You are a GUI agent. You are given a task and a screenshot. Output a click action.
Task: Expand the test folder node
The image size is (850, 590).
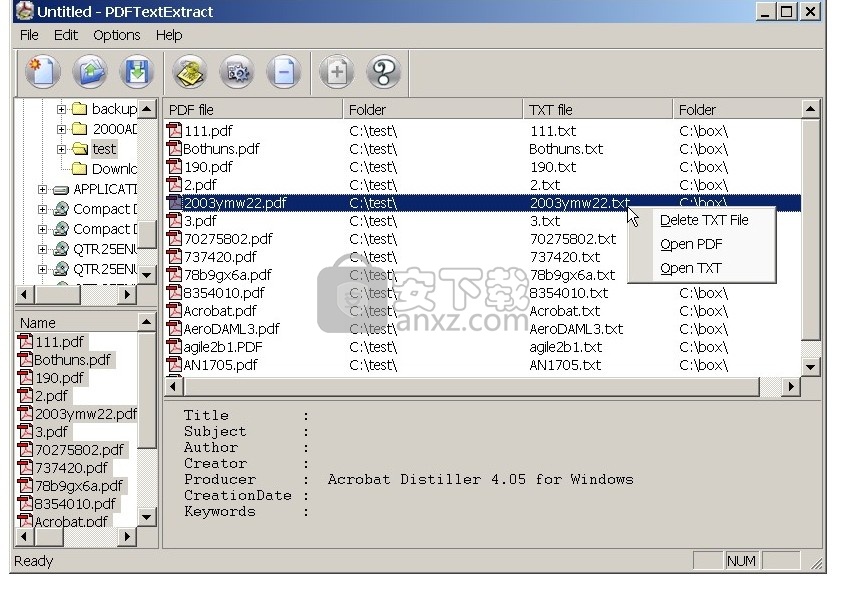tap(61, 149)
